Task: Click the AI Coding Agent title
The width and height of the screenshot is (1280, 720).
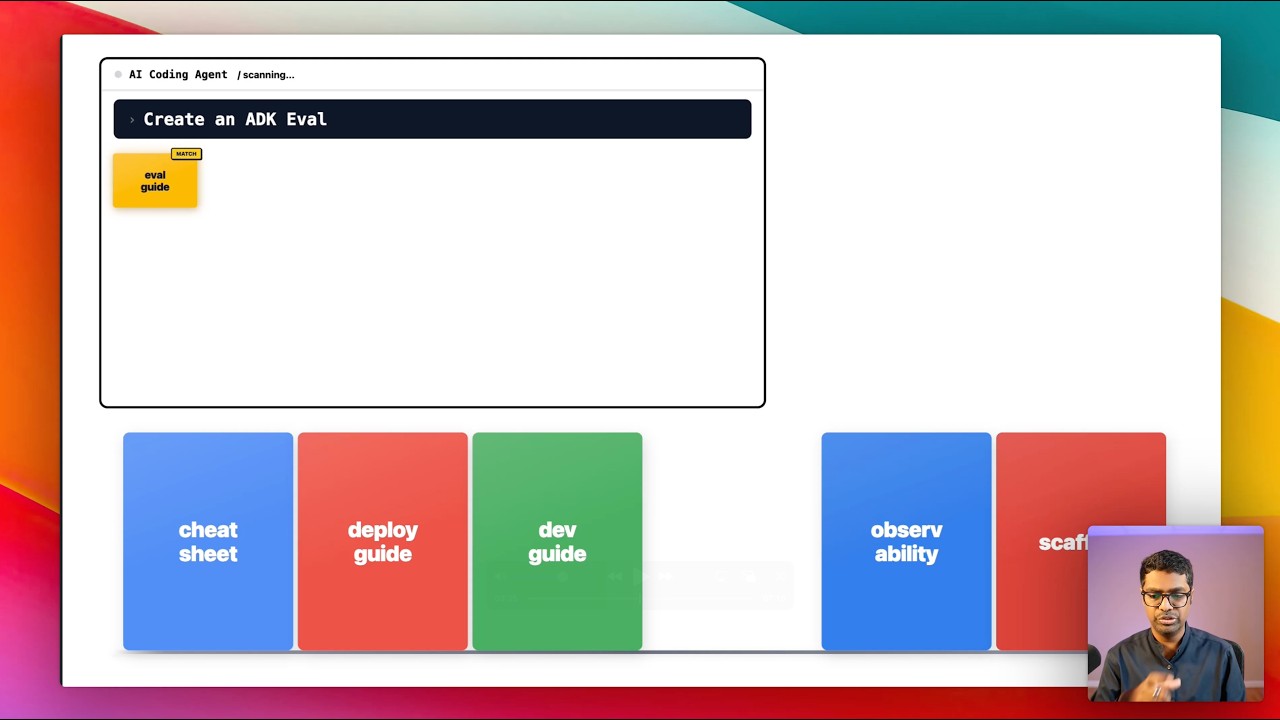Action: 178,75
